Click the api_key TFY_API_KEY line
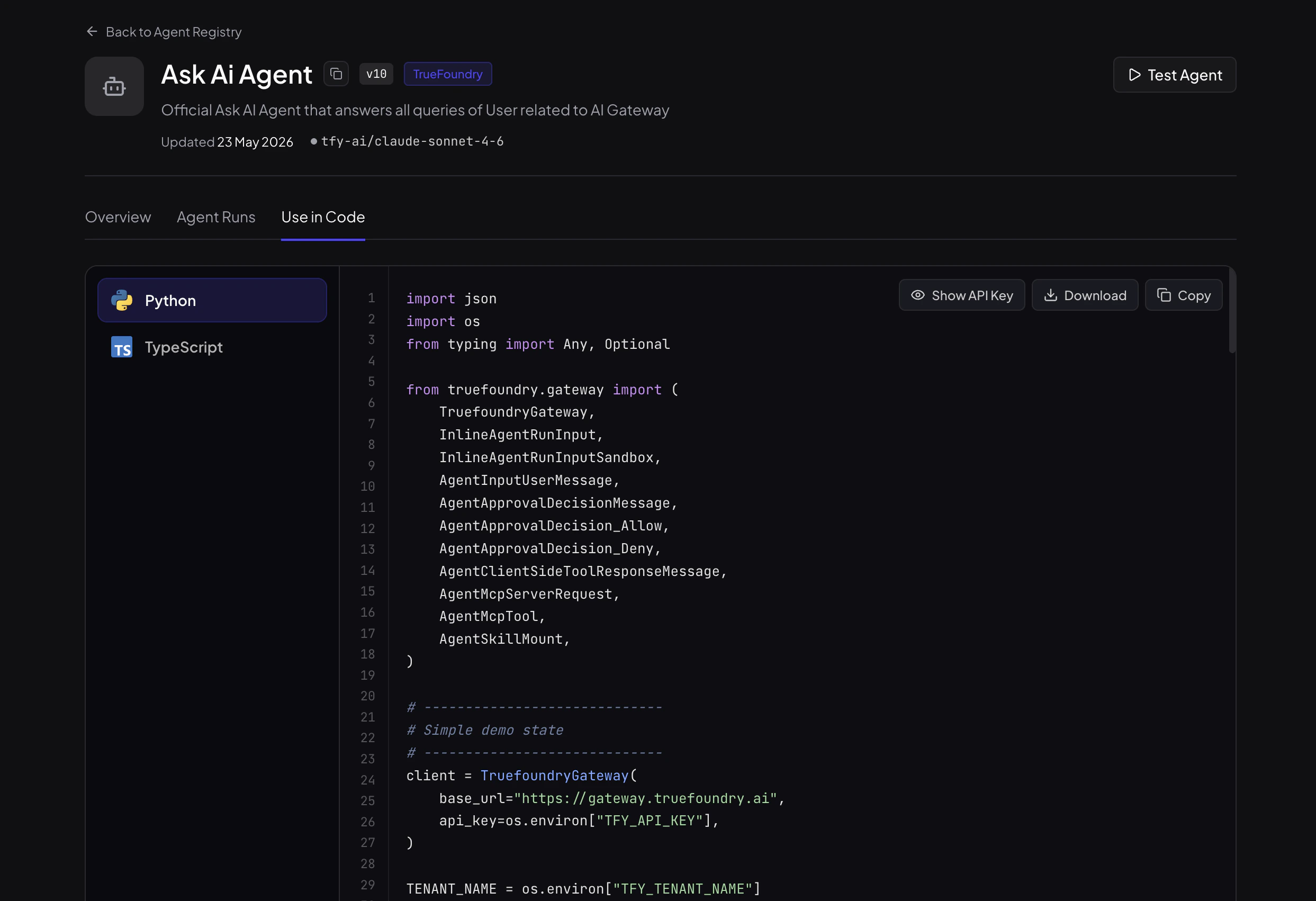 [579, 821]
